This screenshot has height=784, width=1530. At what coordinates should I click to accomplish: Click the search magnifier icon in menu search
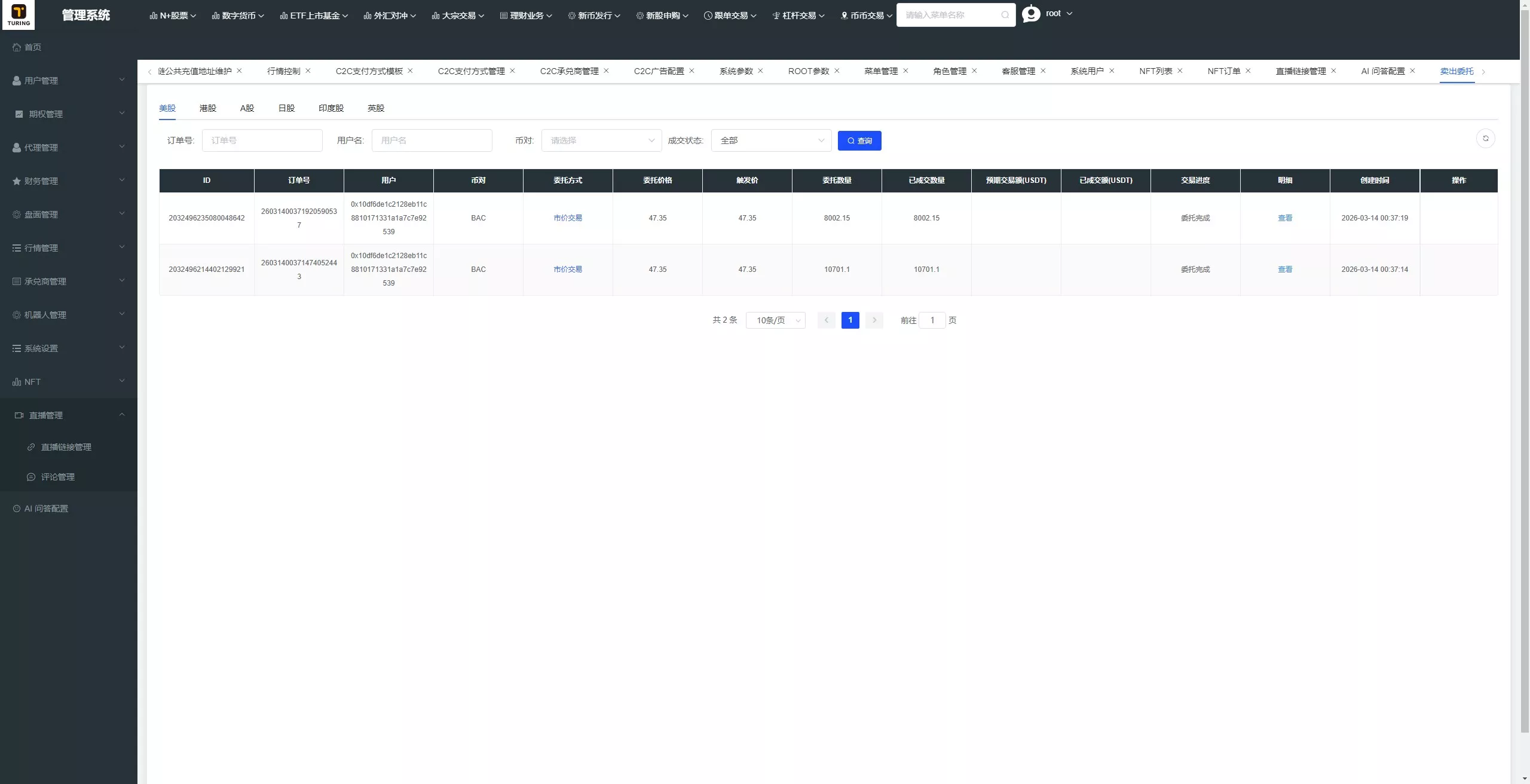point(1005,15)
